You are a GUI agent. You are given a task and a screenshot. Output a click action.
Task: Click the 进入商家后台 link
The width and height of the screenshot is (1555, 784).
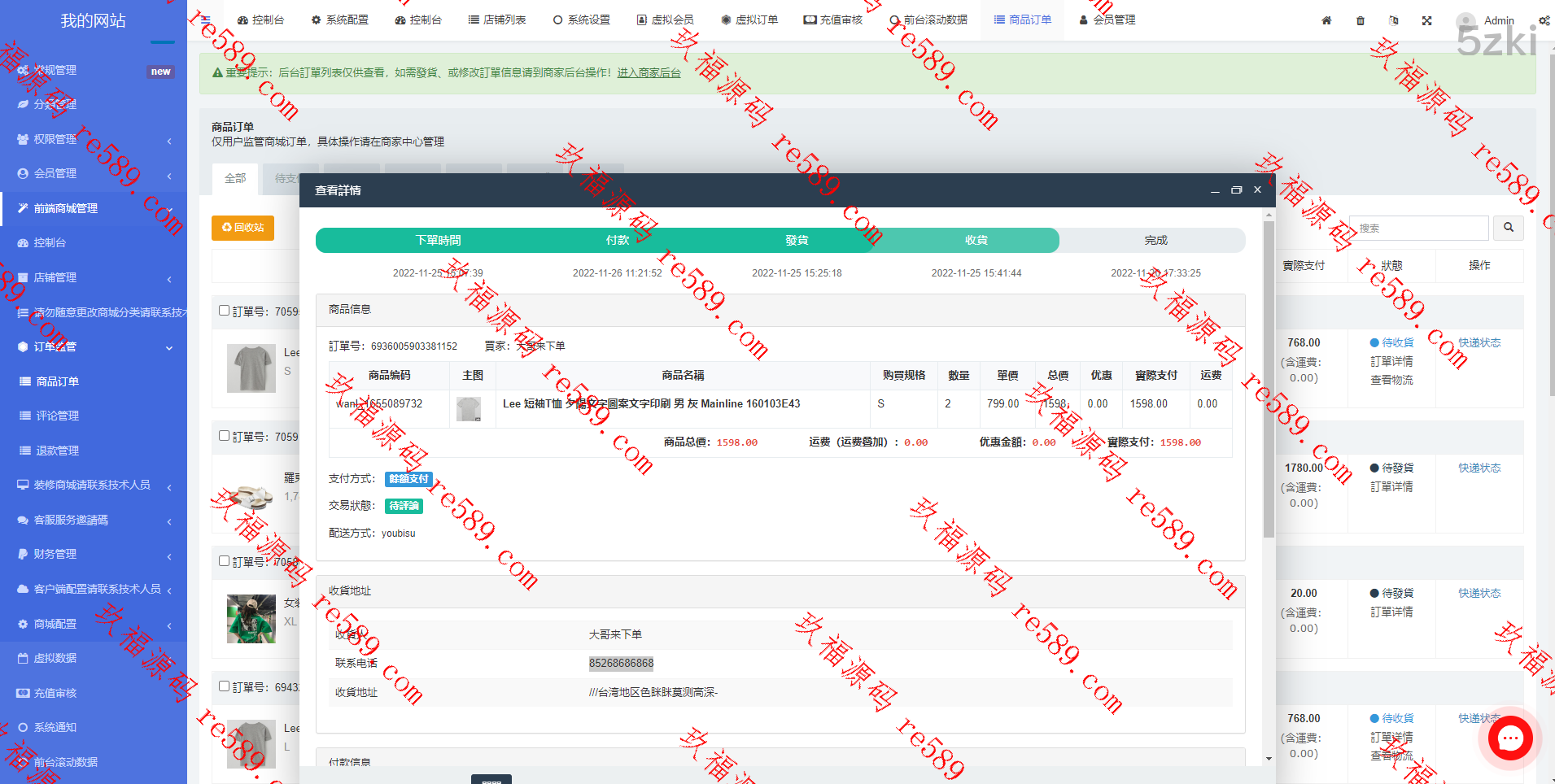pos(649,72)
